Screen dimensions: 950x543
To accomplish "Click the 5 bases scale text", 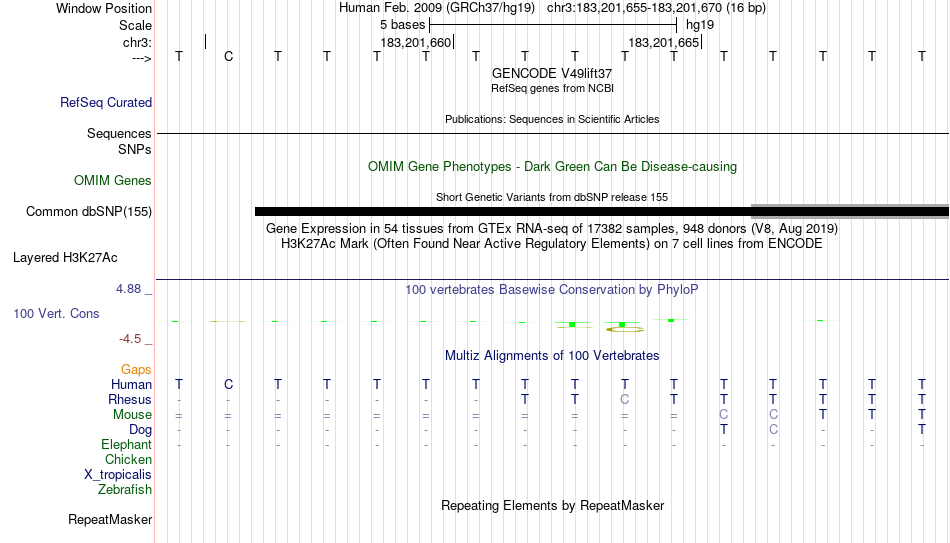I will click(402, 25).
